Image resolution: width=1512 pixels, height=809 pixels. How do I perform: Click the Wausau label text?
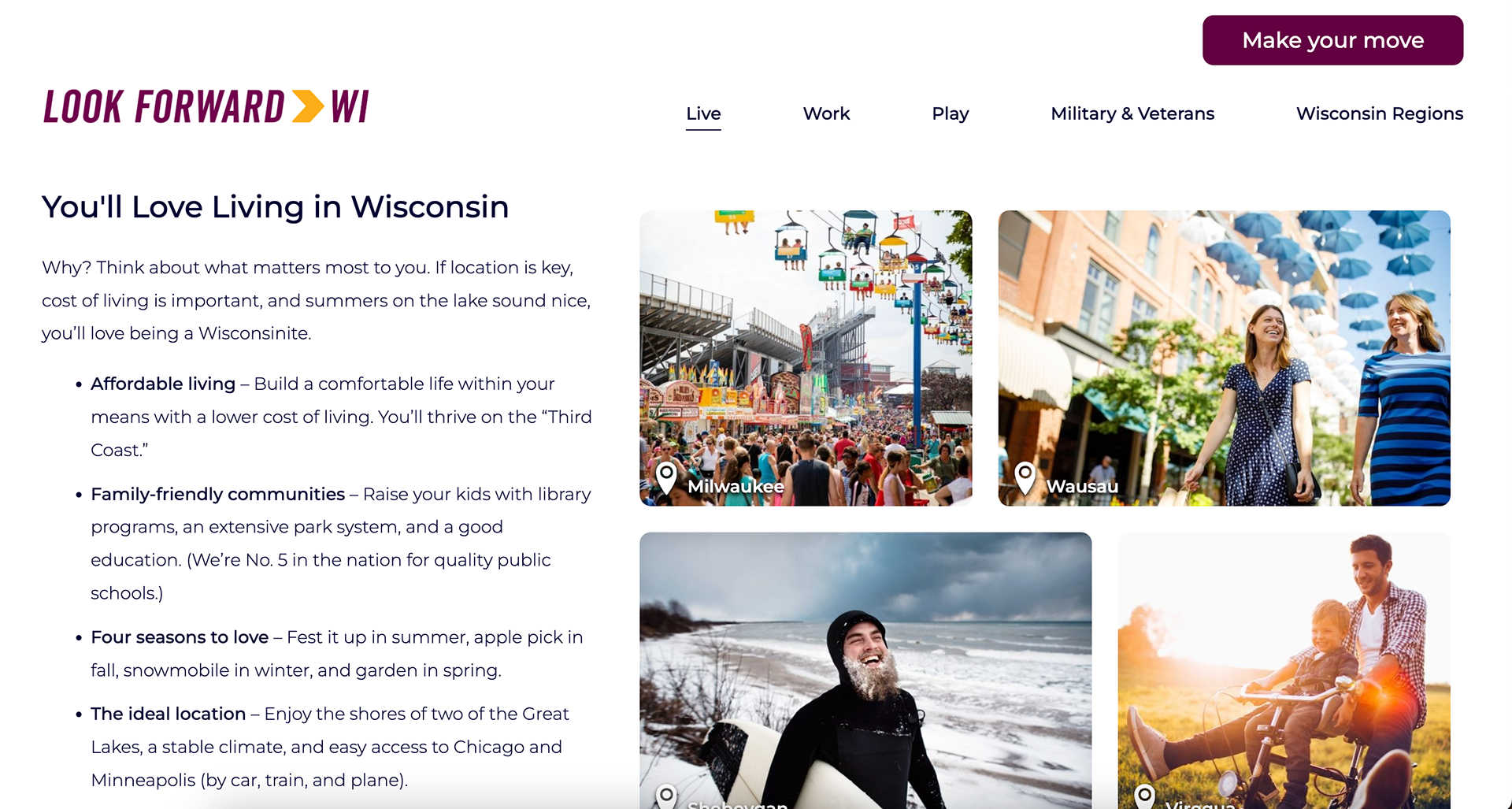[x=1082, y=486]
